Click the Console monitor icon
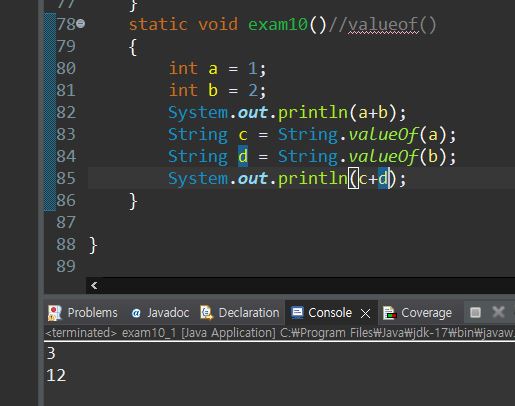 297,313
